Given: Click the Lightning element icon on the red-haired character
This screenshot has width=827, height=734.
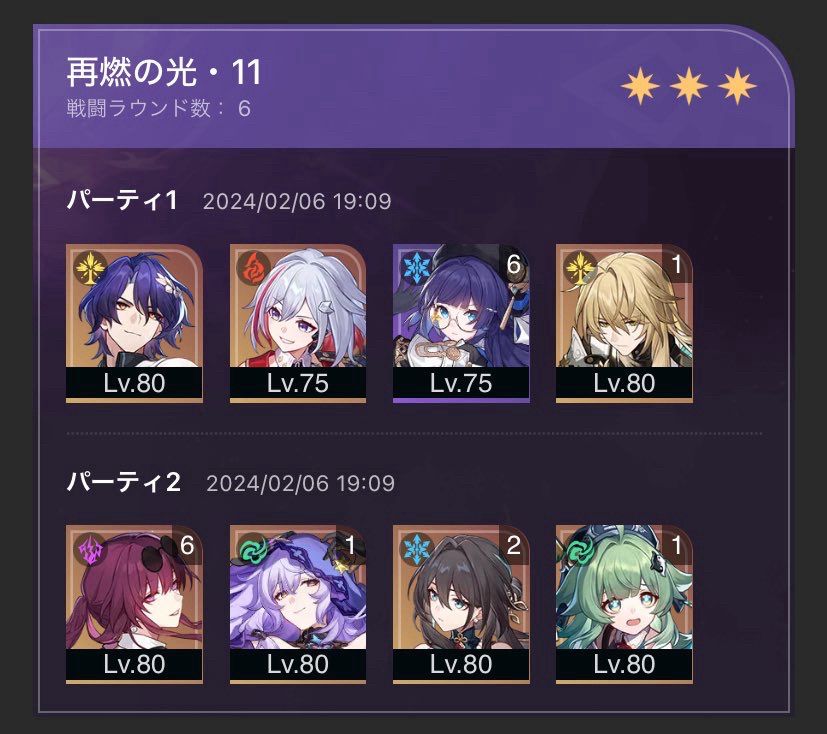Looking at the screenshot, I should [x=90, y=549].
